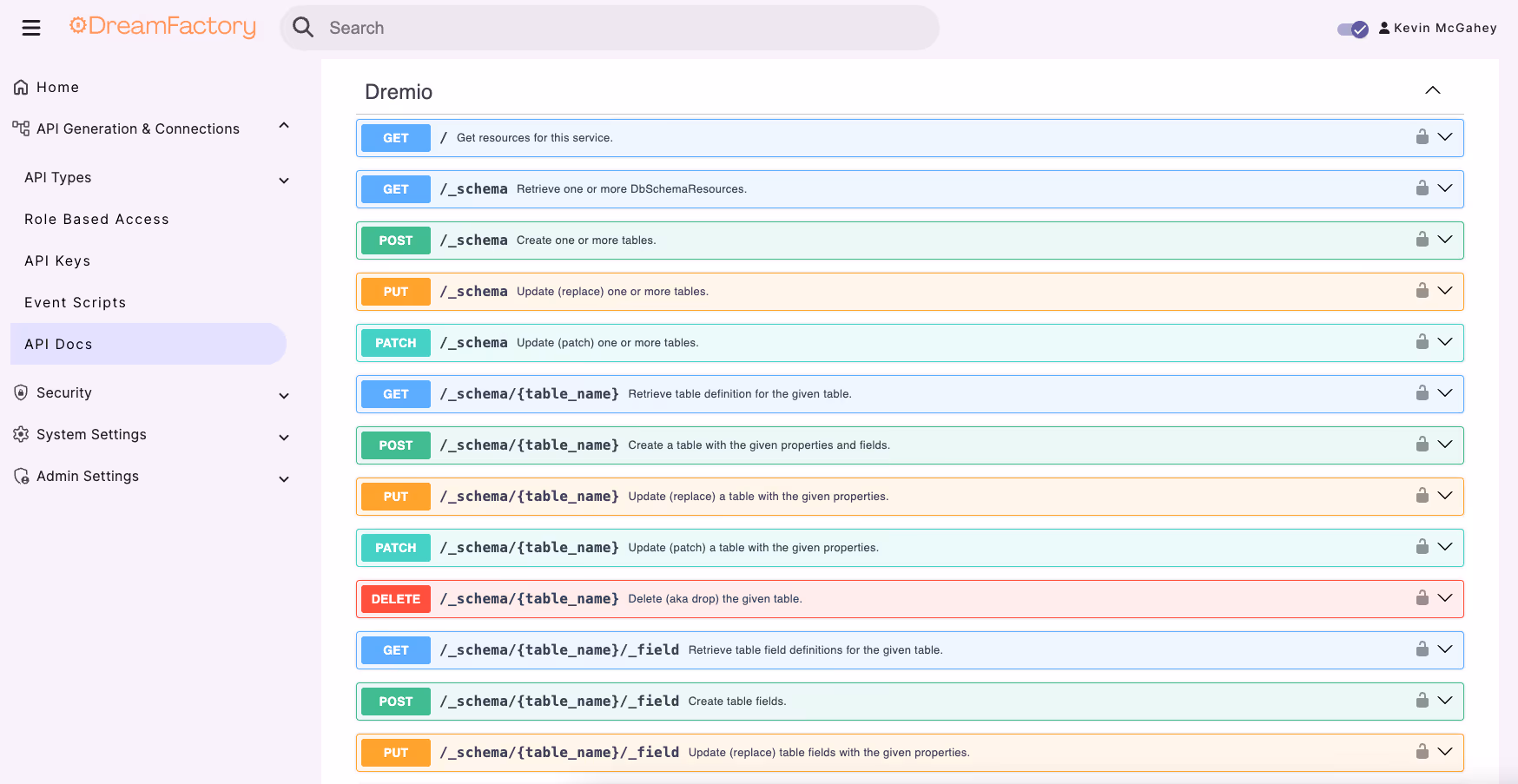Click lock icon on Create one or more tables row
1518x784 pixels.
pyautogui.click(x=1422, y=239)
